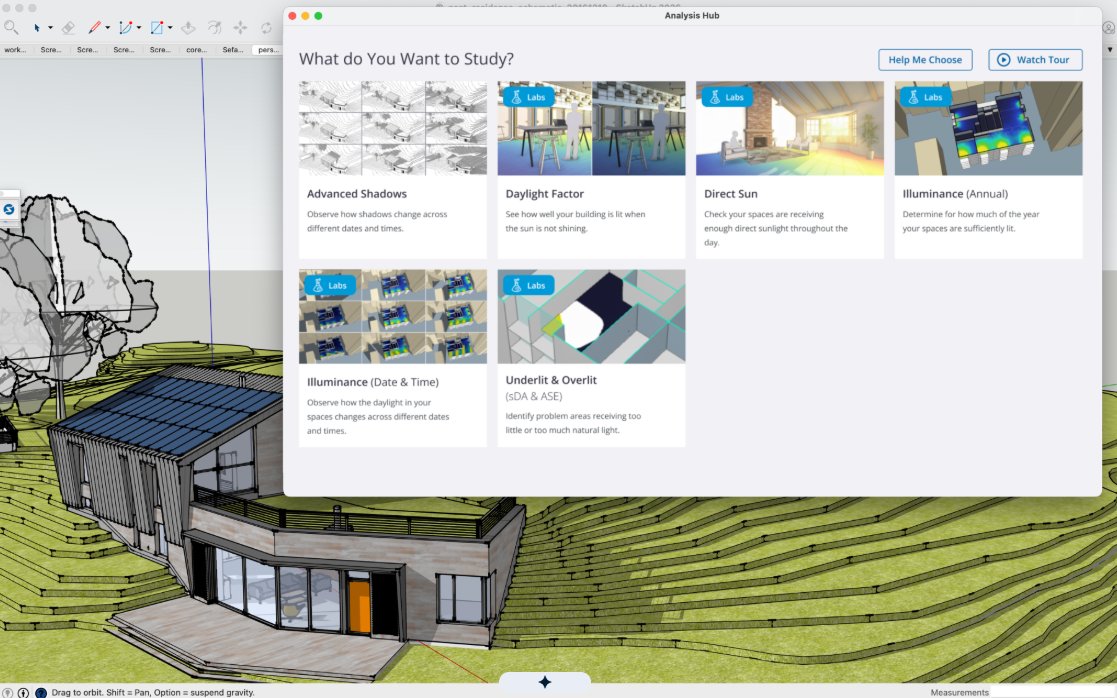This screenshot has height=698, width=1117.
Task: Select the 'pers...' scene tab
Action: pyautogui.click(x=269, y=50)
